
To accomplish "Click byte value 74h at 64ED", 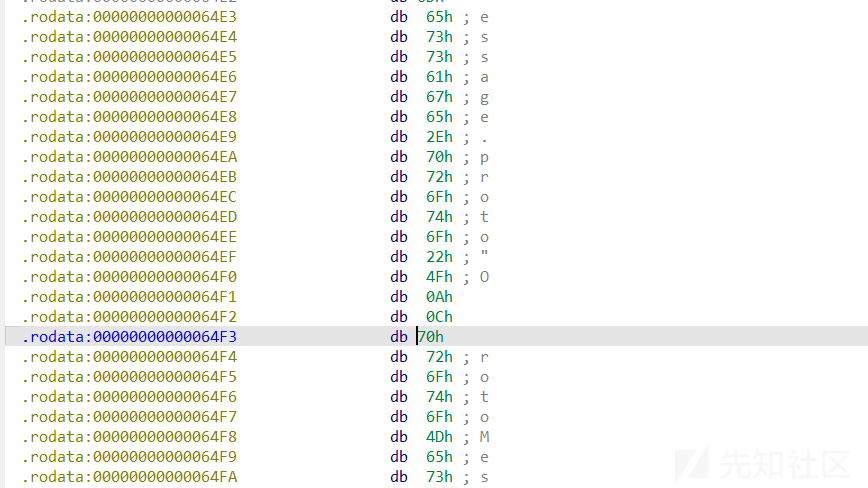I will [439, 217].
